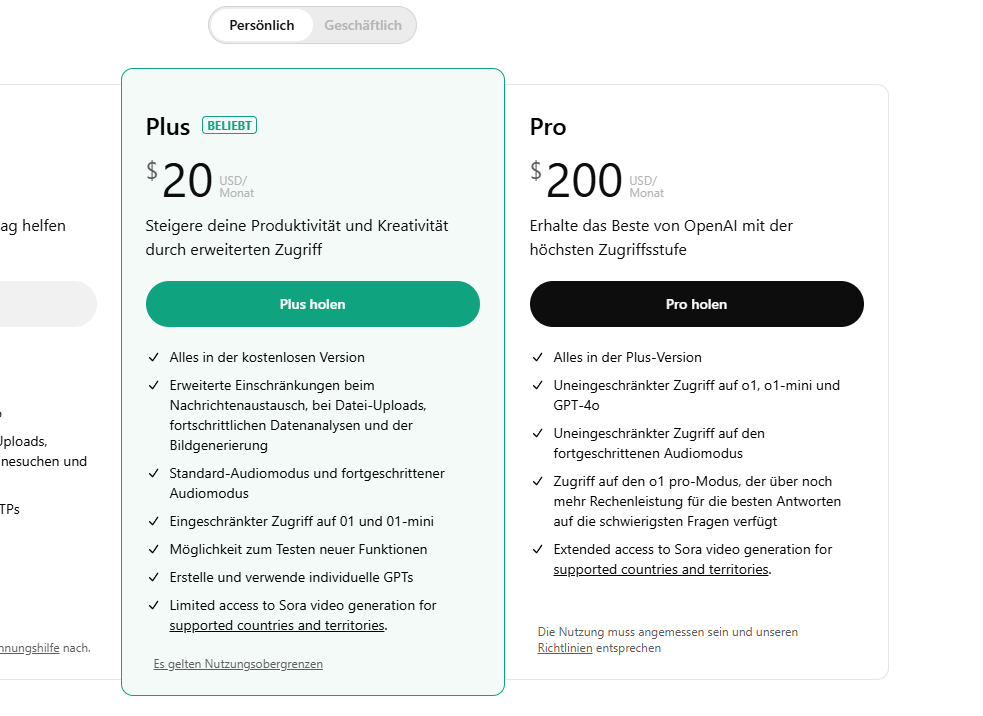Click checkmark beside "Standard-Audiomodus und fortgeschrittener Audiomodus"
The width and height of the screenshot is (983, 716).
154,473
